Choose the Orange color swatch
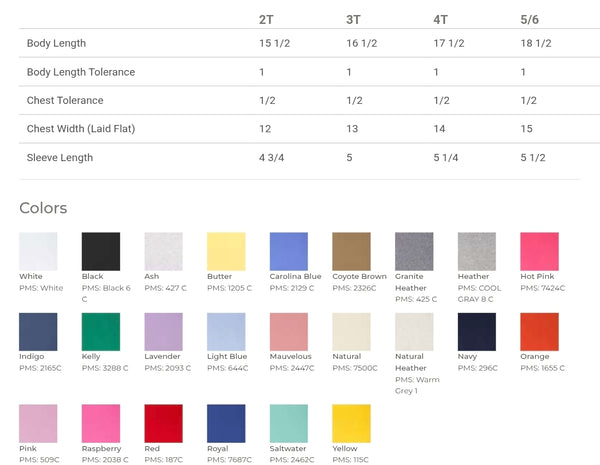 pyautogui.click(x=540, y=332)
